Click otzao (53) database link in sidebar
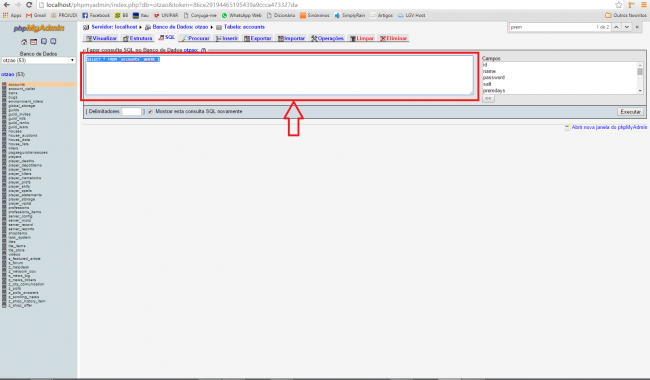This screenshot has width=650, height=380. (13, 75)
